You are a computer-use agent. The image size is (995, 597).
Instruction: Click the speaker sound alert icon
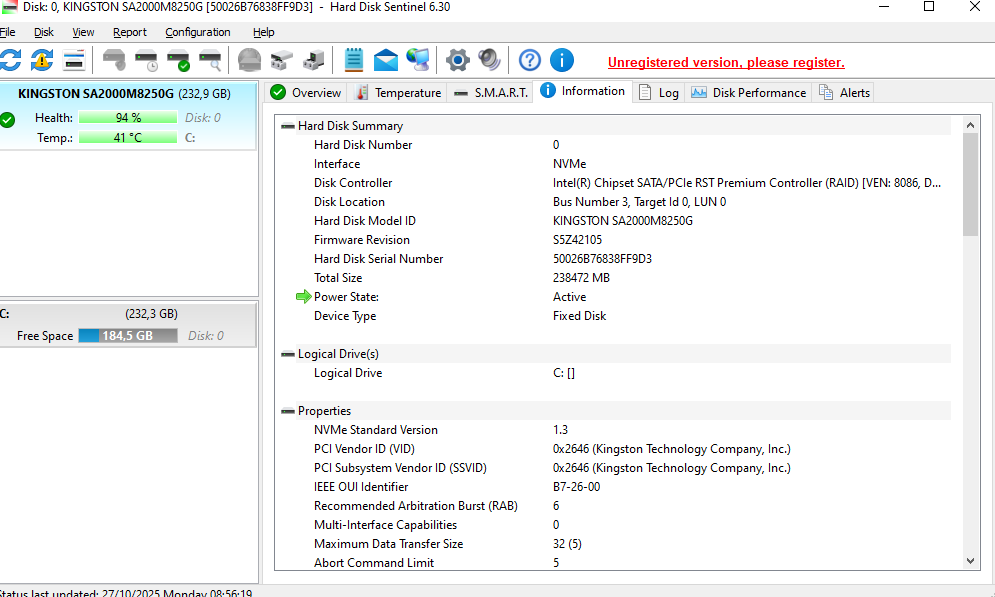489,60
